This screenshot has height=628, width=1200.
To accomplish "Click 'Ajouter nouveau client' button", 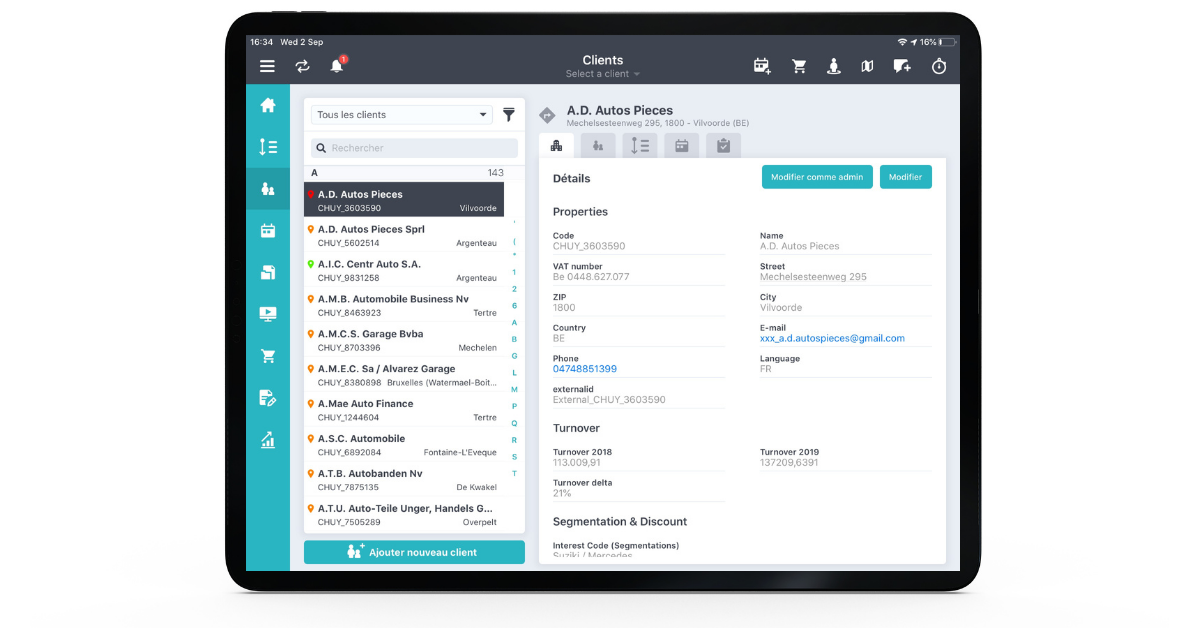I will pos(414,552).
